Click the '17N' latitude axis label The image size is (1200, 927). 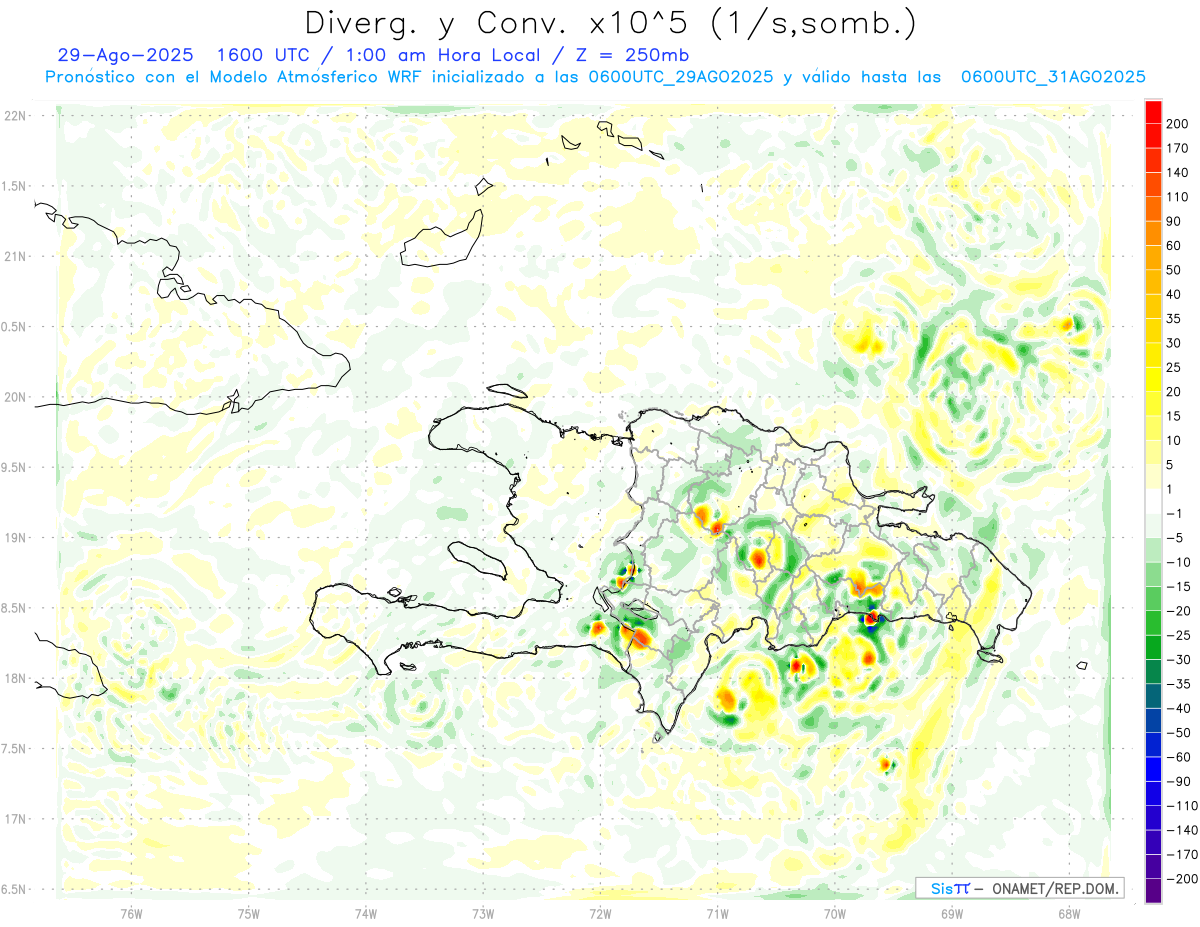[14, 819]
